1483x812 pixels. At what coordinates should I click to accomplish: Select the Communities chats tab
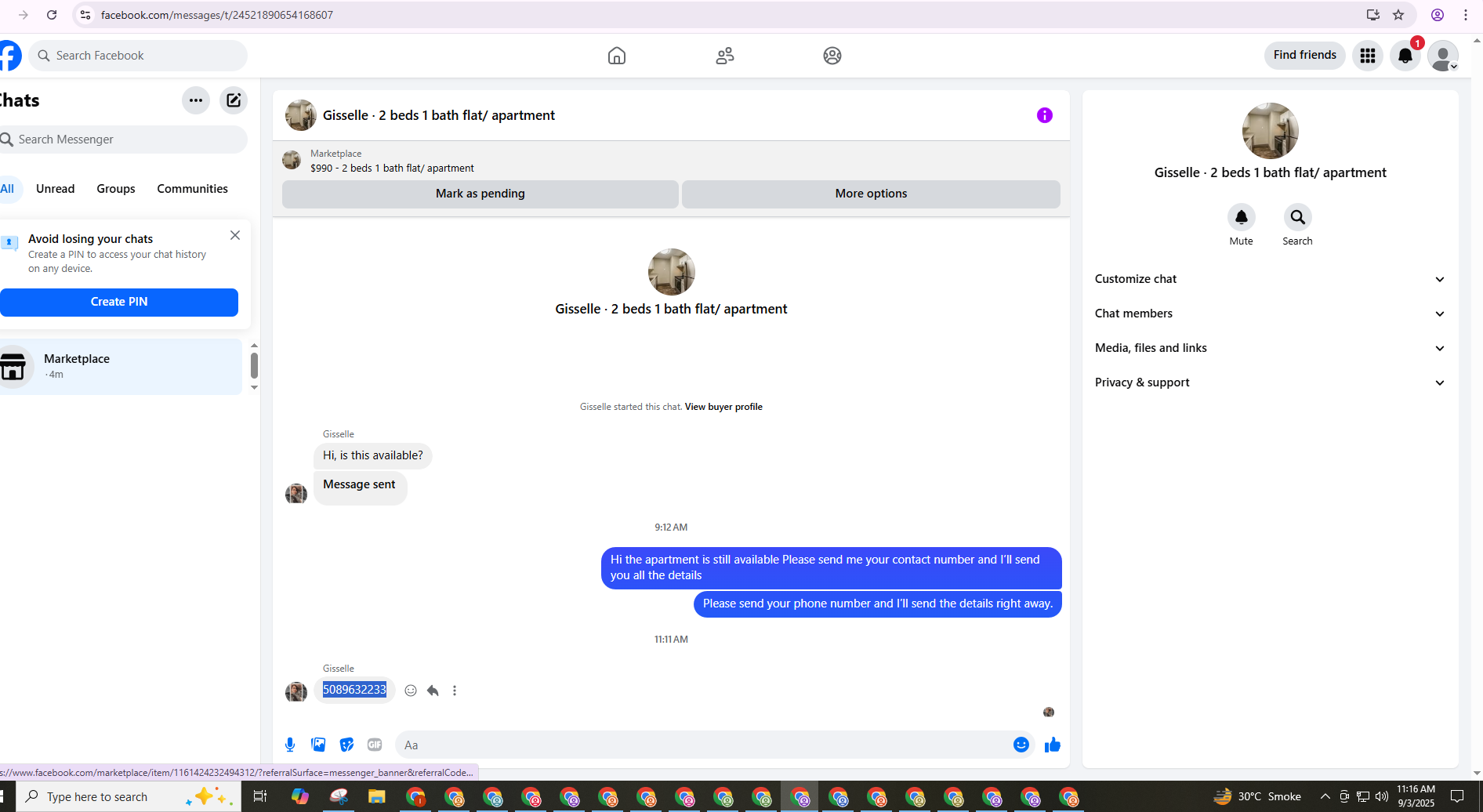(193, 189)
